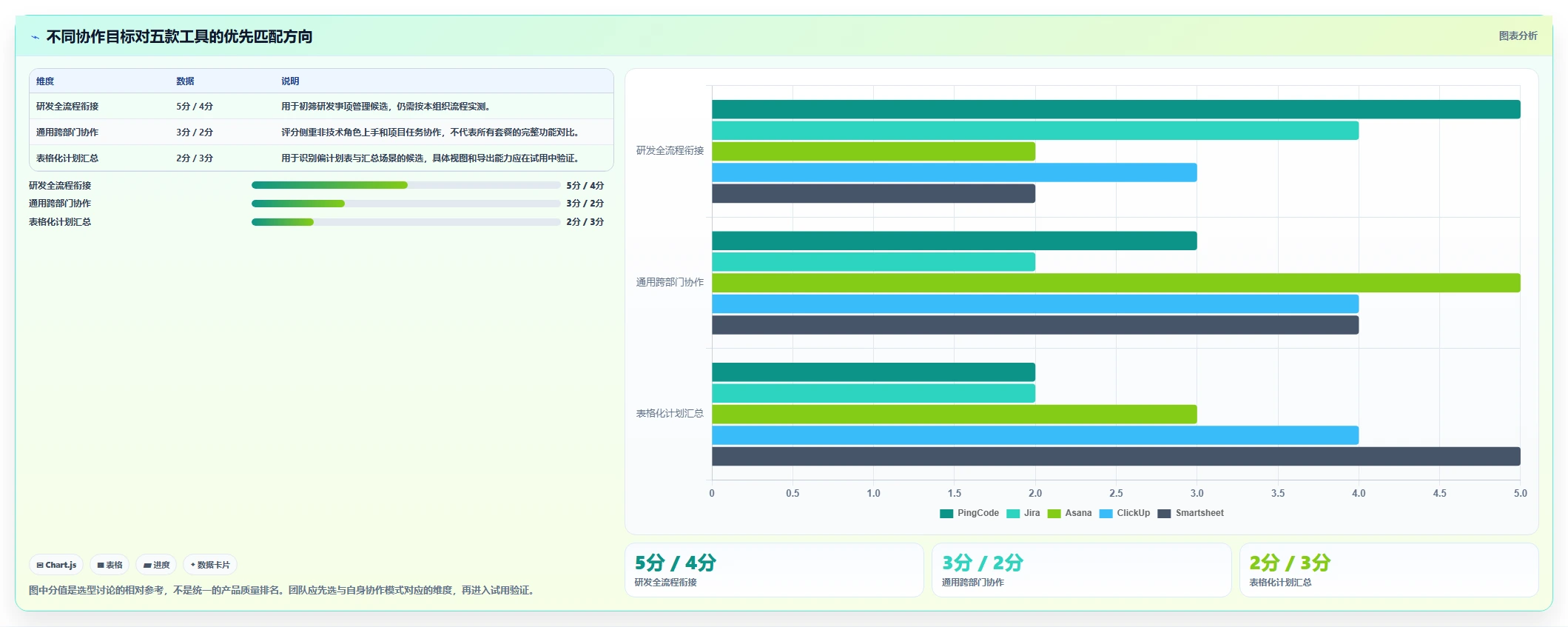Click Jira bar in 通用跨部门协作 group
The height and width of the screenshot is (627, 1568).
[873, 262]
